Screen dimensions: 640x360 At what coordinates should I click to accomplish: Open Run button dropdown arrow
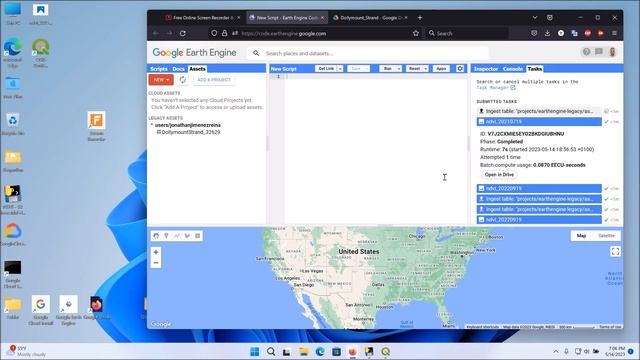pyautogui.click(x=399, y=69)
